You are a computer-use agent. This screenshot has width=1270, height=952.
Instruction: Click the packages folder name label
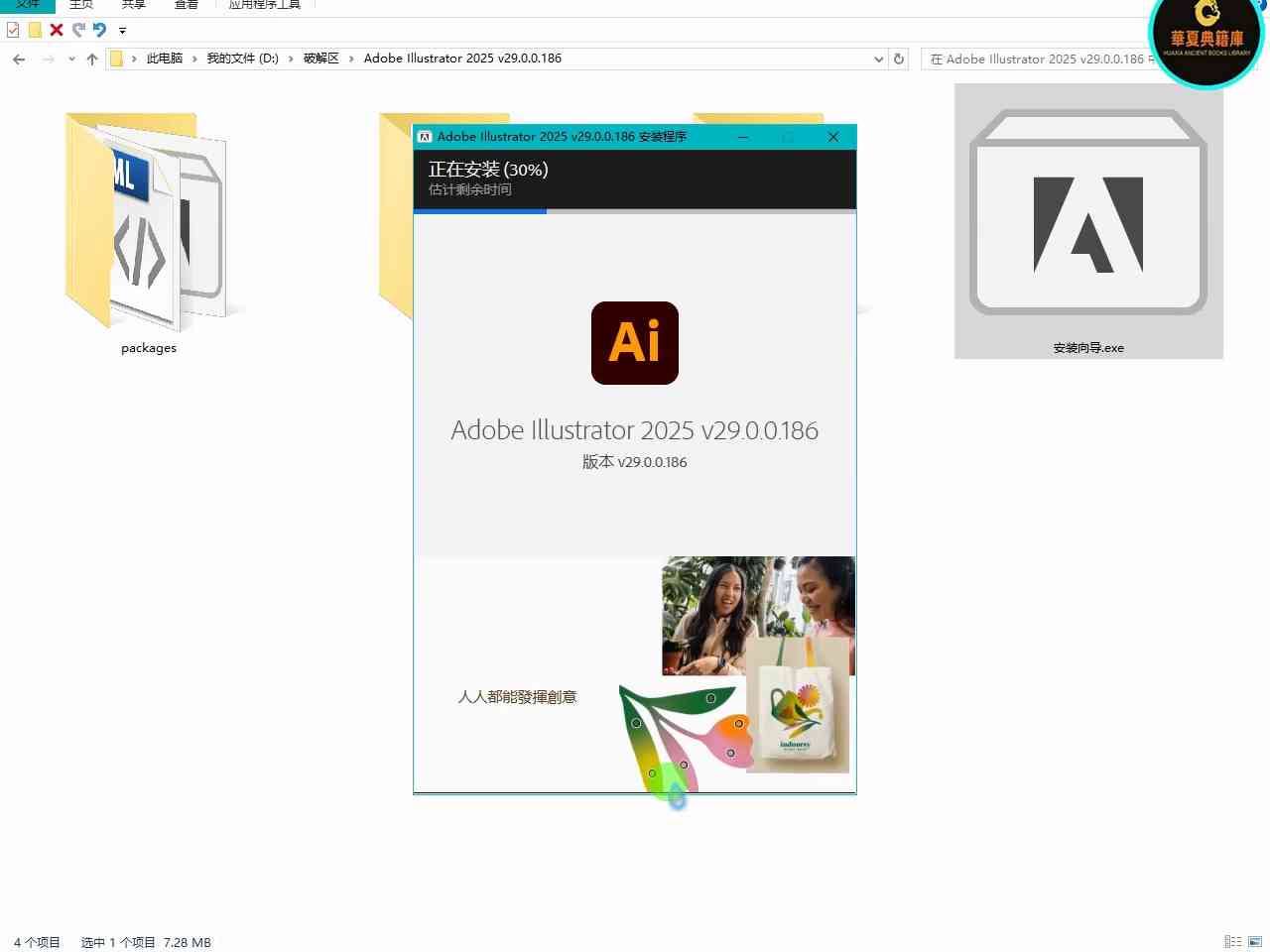point(149,348)
